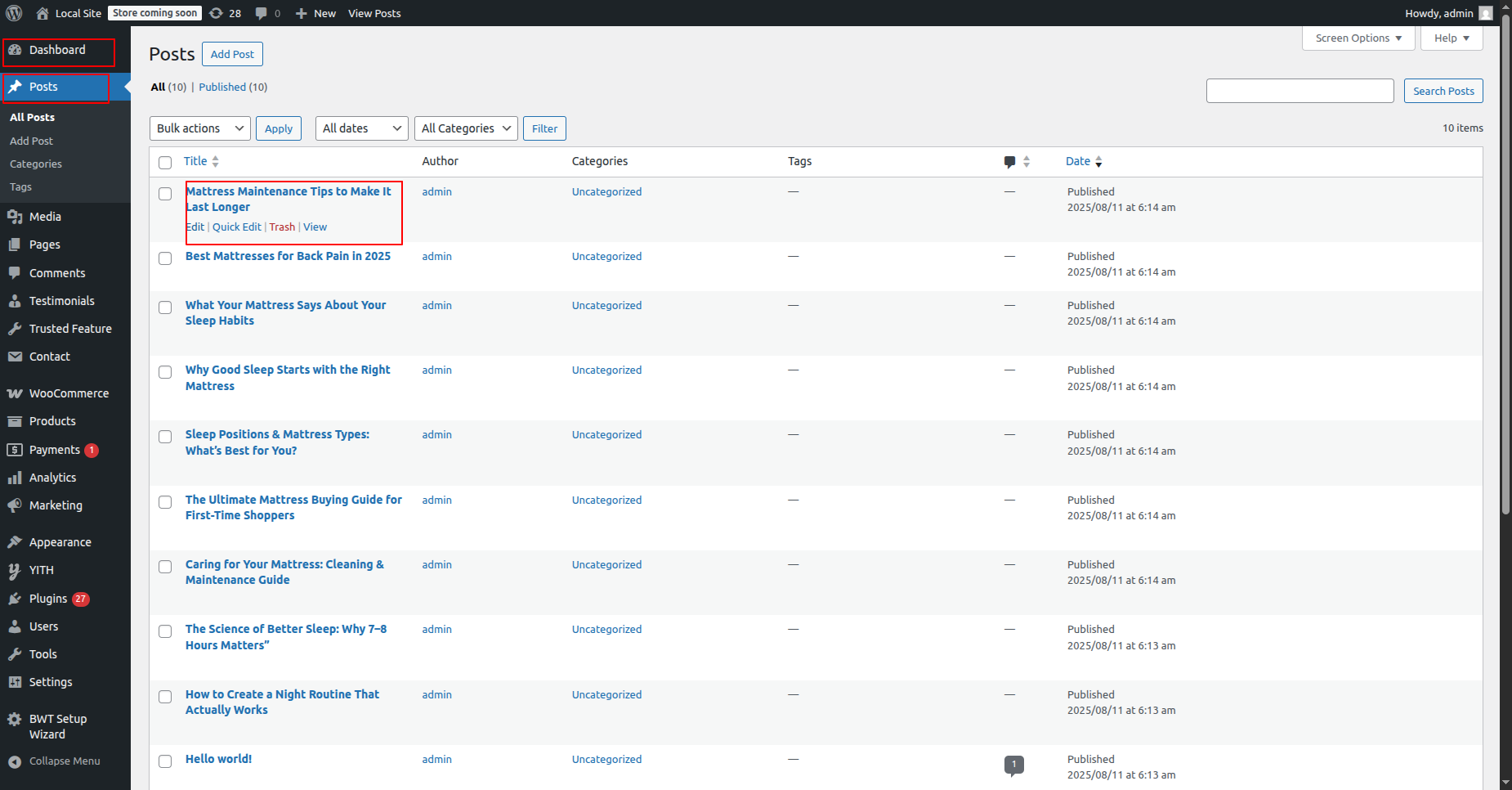The height and width of the screenshot is (790, 1512).
Task: Check the box for Best Mattresses for Back Pain
Action: 165,258
